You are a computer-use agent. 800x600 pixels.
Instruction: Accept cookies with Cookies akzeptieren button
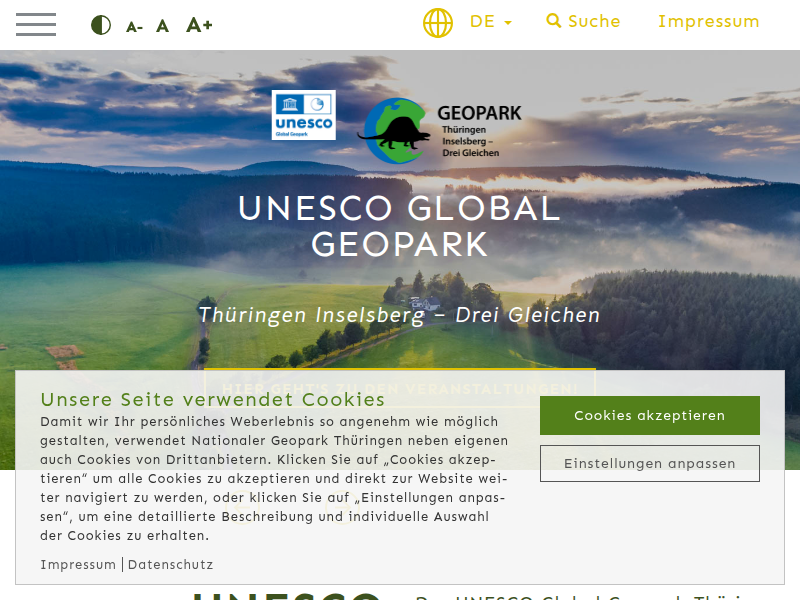tap(649, 415)
